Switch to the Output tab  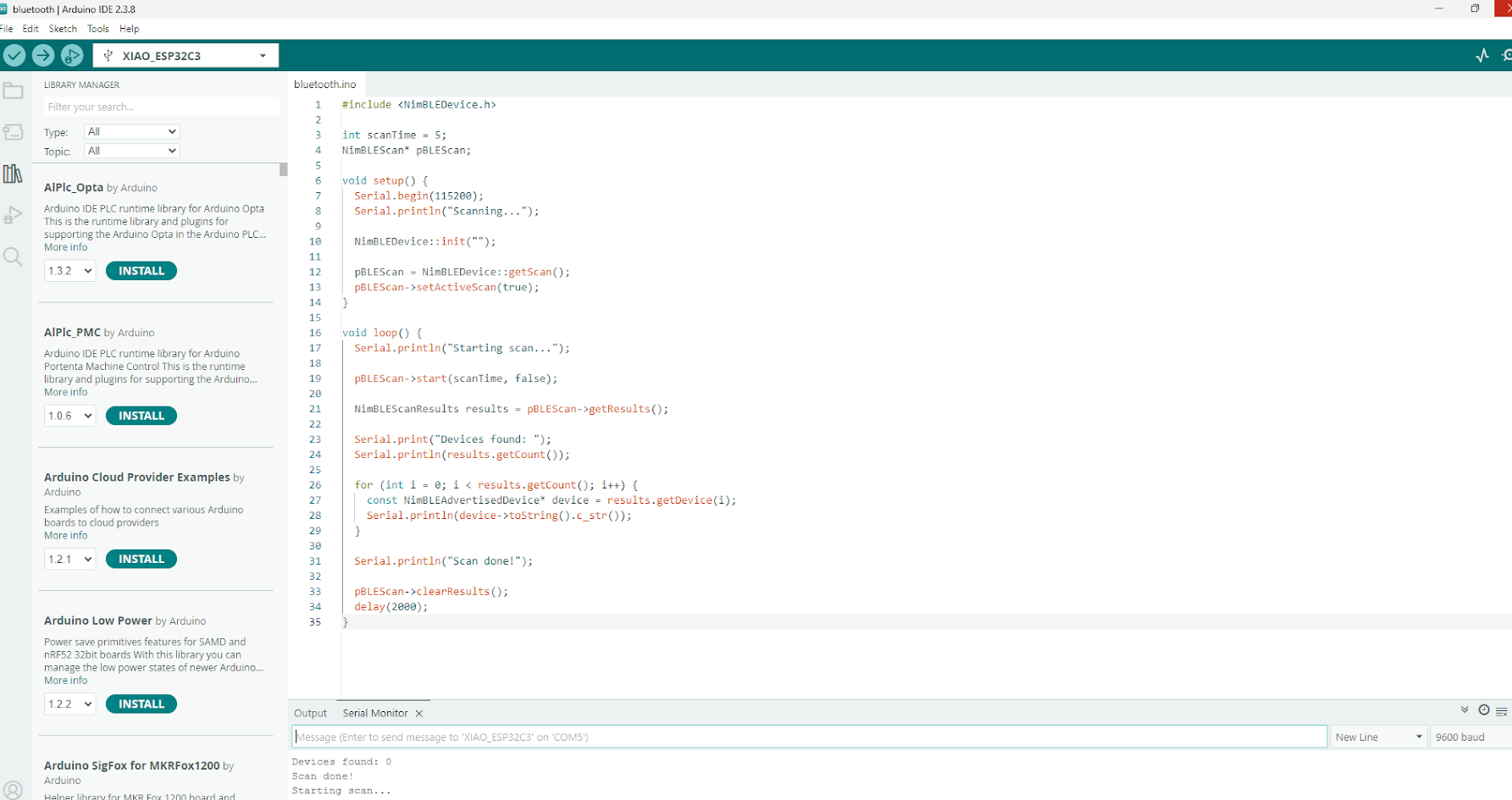click(x=310, y=714)
